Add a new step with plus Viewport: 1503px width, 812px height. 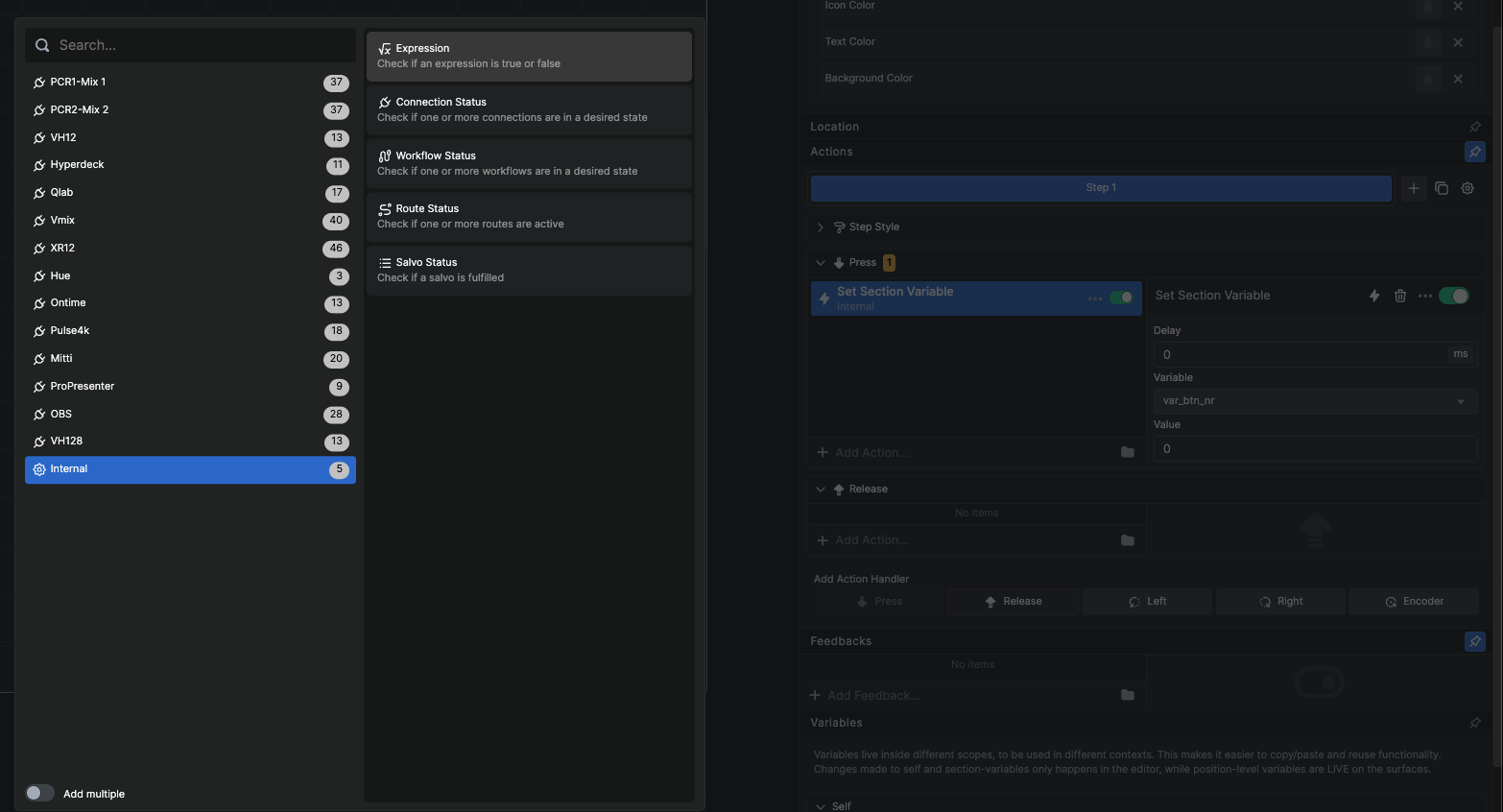tap(1413, 188)
